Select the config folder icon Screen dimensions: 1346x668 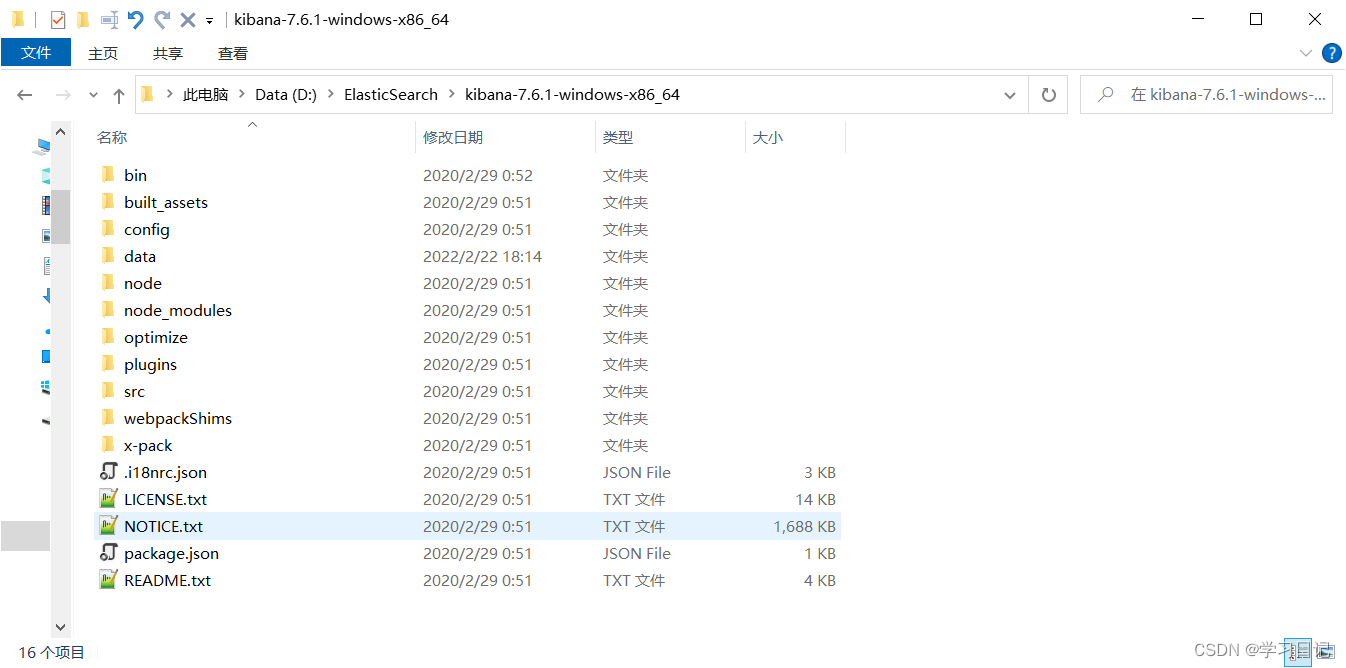(x=109, y=229)
